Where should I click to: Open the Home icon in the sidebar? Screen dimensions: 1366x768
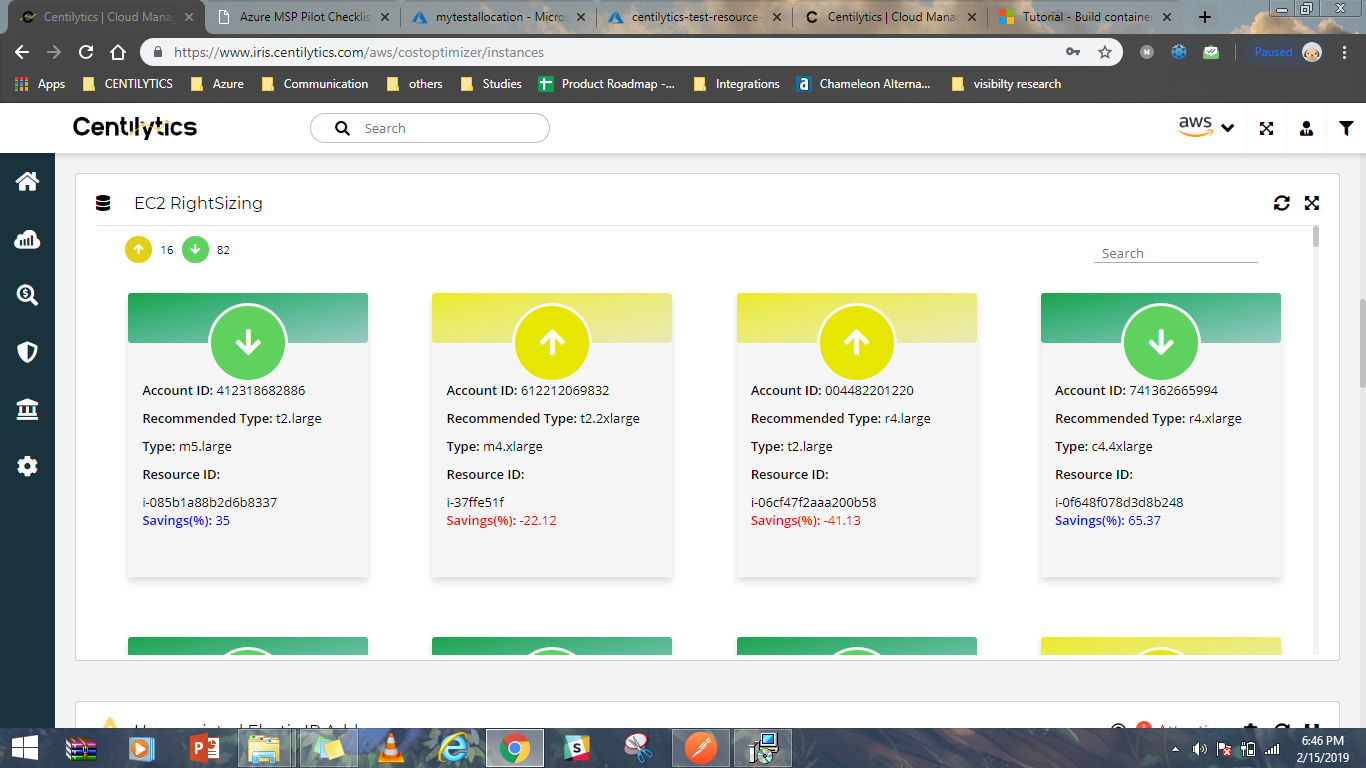[27, 181]
